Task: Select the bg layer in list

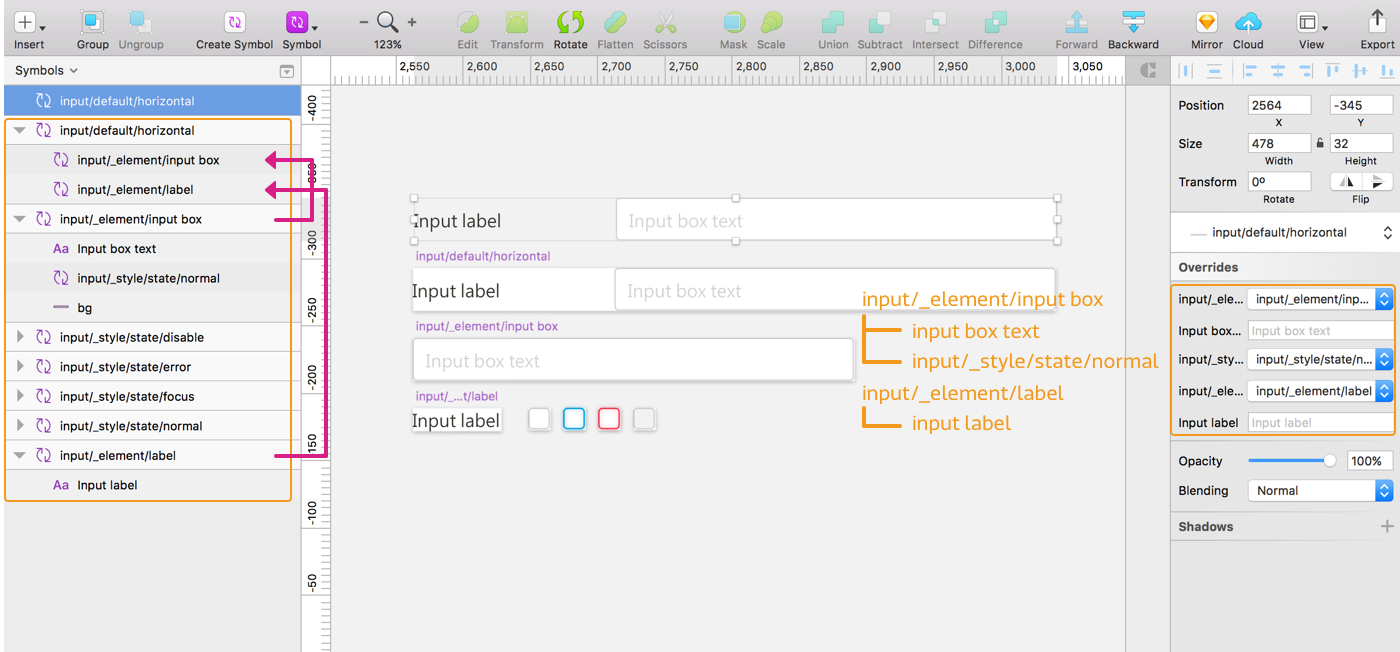Action: [84, 308]
